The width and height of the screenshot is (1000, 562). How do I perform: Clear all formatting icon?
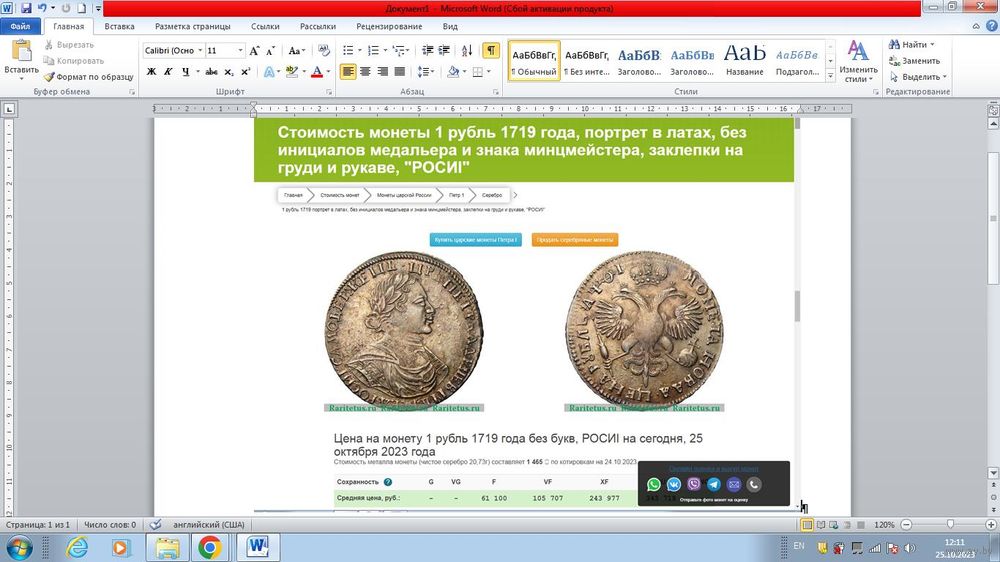[x=323, y=50]
